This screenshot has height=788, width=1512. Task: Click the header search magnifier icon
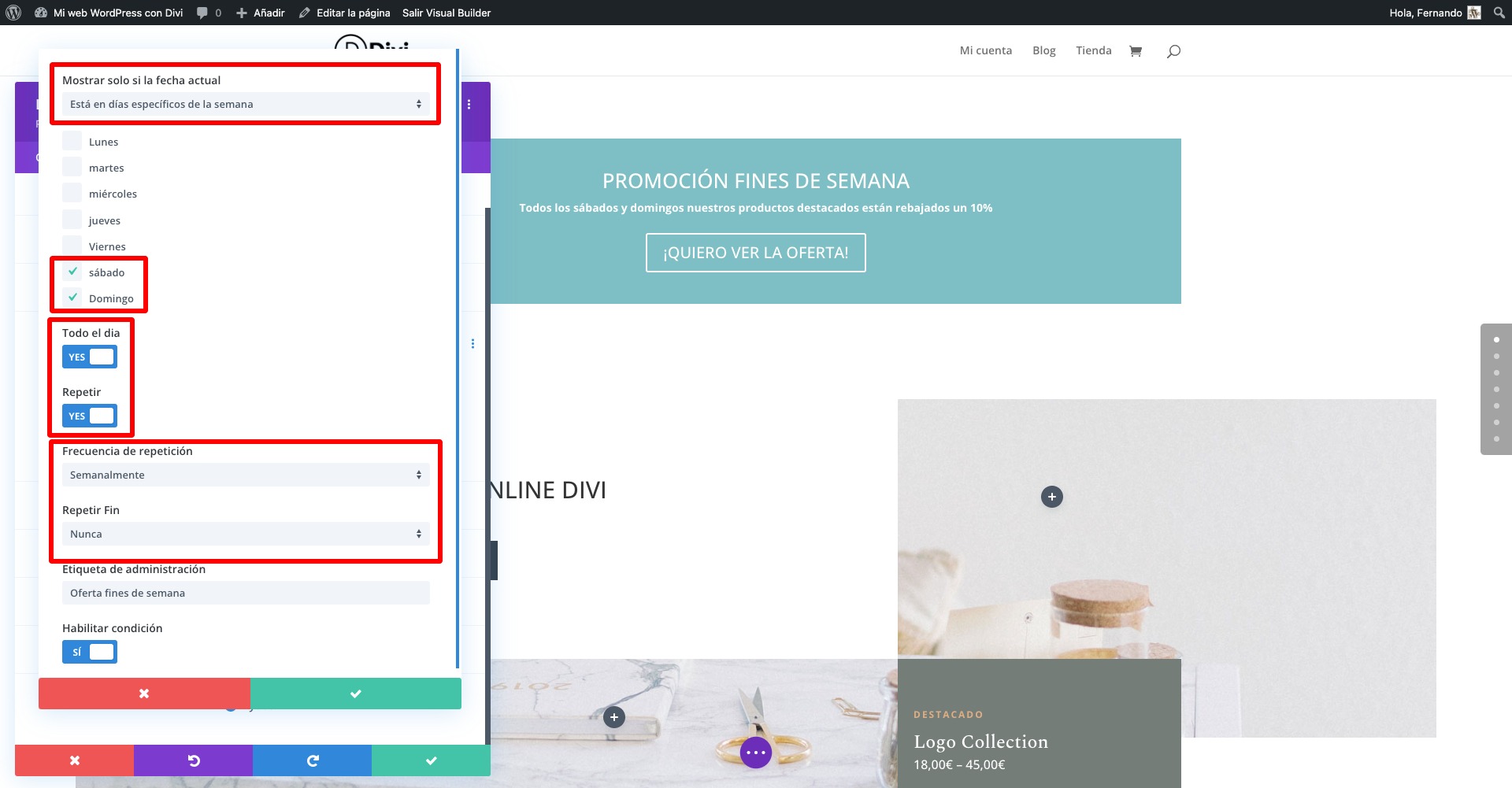[x=1173, y=51]
